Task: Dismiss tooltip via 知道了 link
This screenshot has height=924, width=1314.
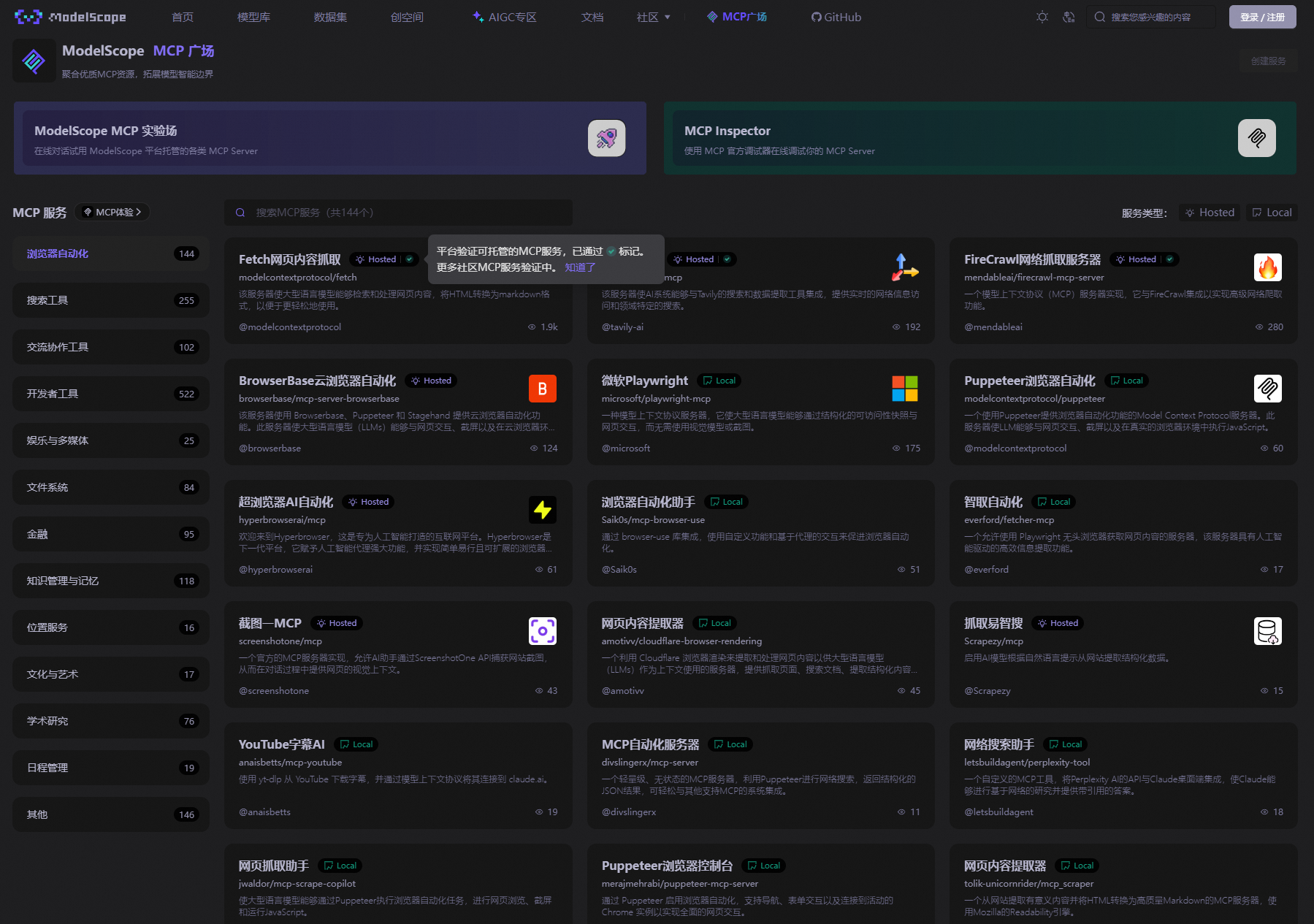Action: point(580,267)
